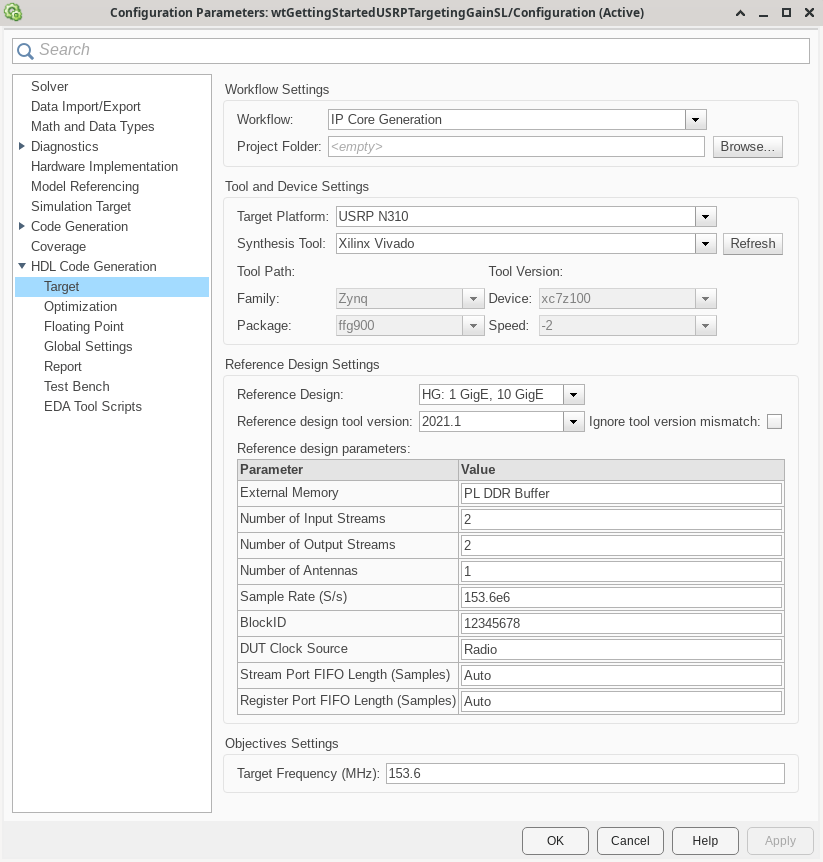The height and width of the screenshot is (862, 823).
Task: Click the Value column header
Action: tap(621, 469)
